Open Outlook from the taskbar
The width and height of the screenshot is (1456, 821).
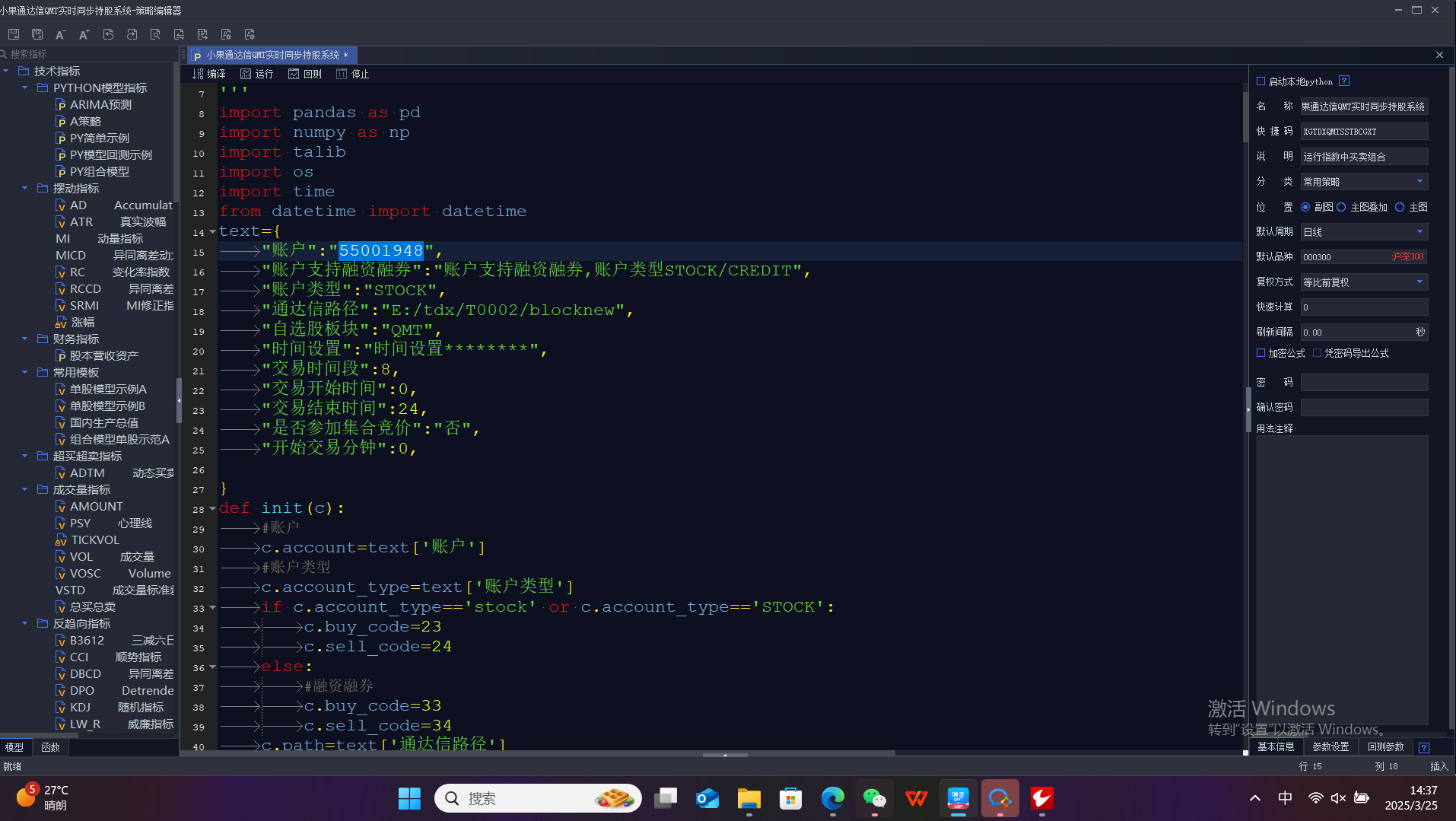pyautogui.click(x=707, y=798)
